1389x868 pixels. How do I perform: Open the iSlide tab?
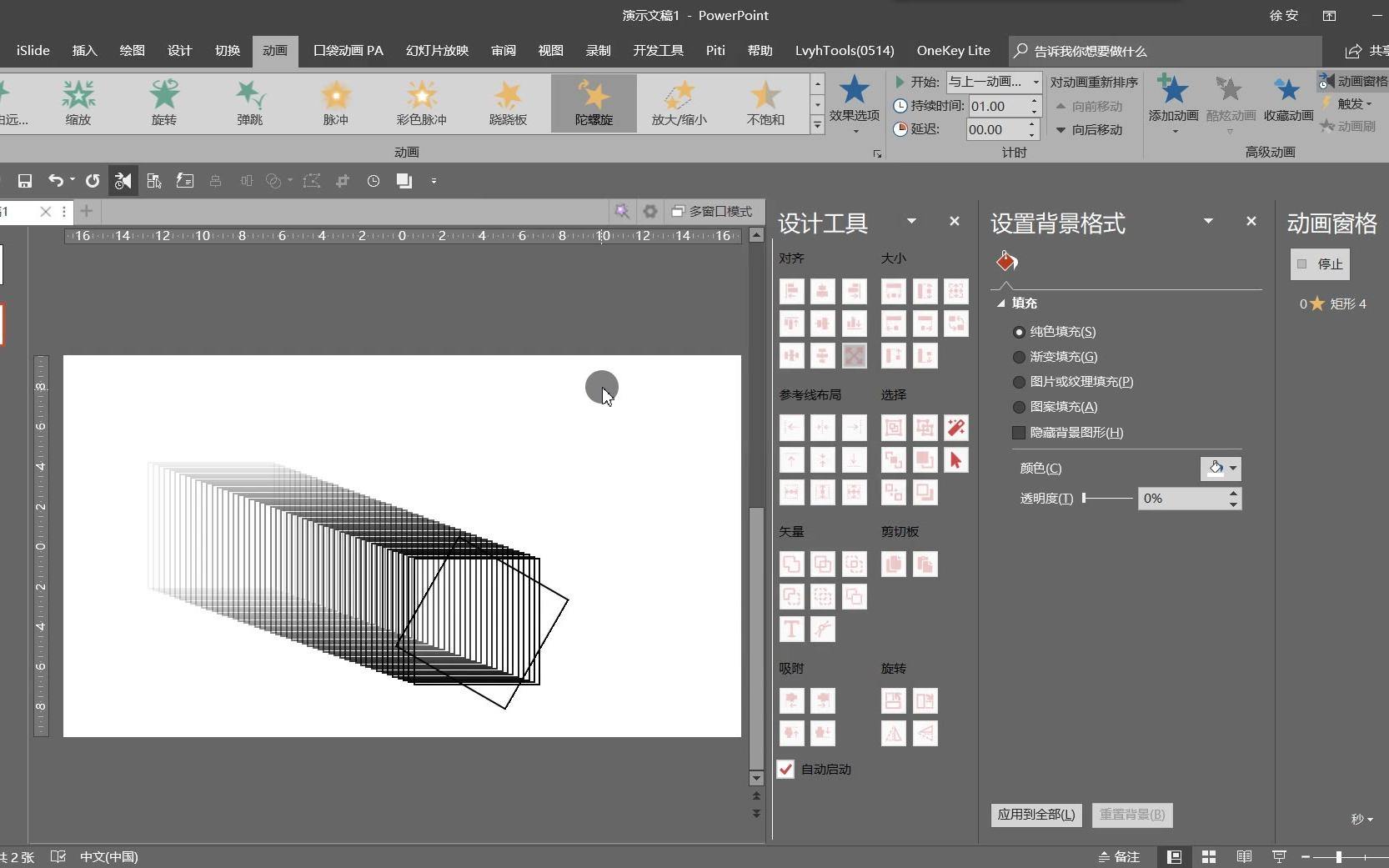point(33,51)
